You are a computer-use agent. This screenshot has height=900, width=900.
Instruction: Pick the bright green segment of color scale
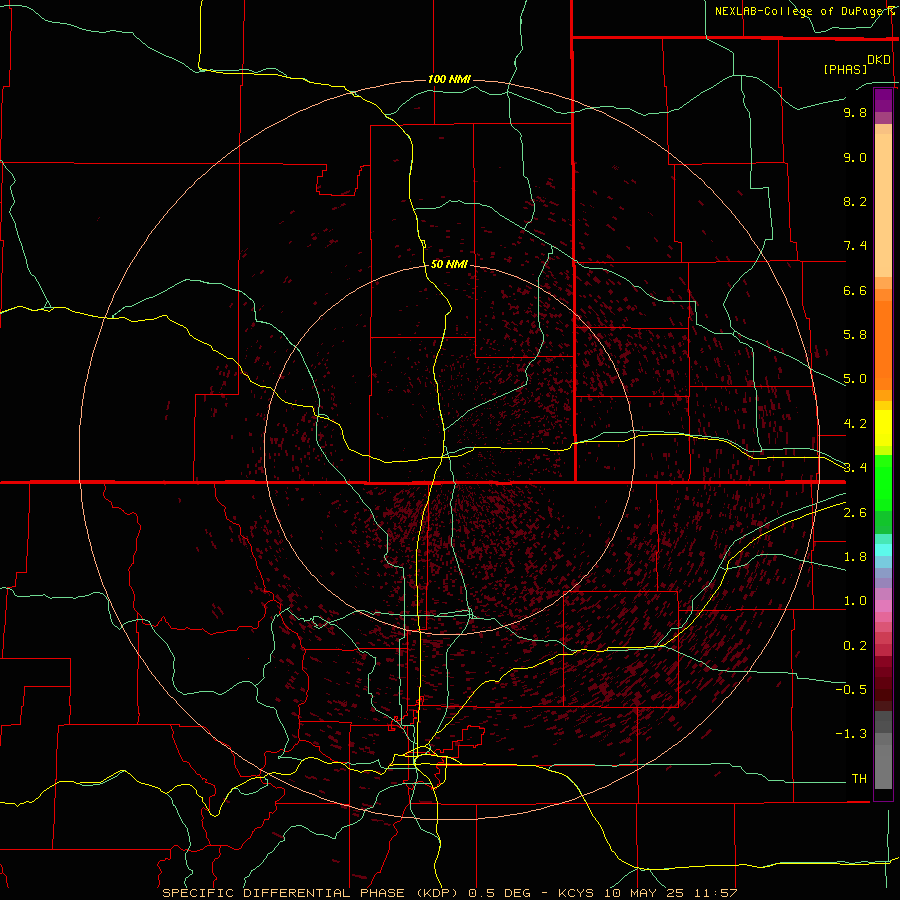tap(883, 484)
